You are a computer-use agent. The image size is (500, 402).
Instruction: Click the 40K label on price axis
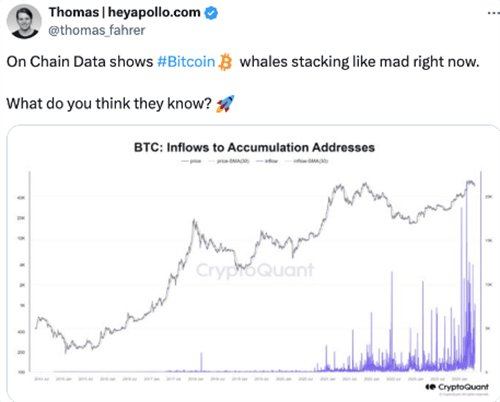click(x=21, y=198)
